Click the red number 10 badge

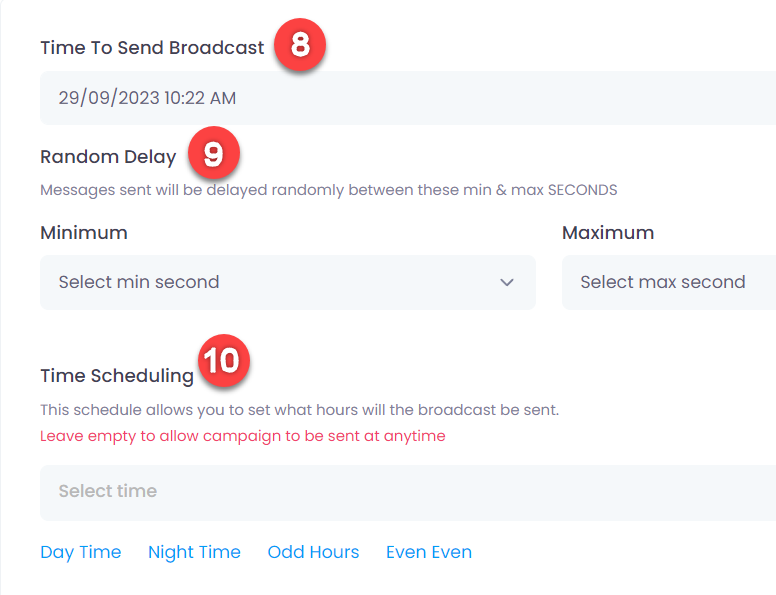click(224, 360)
